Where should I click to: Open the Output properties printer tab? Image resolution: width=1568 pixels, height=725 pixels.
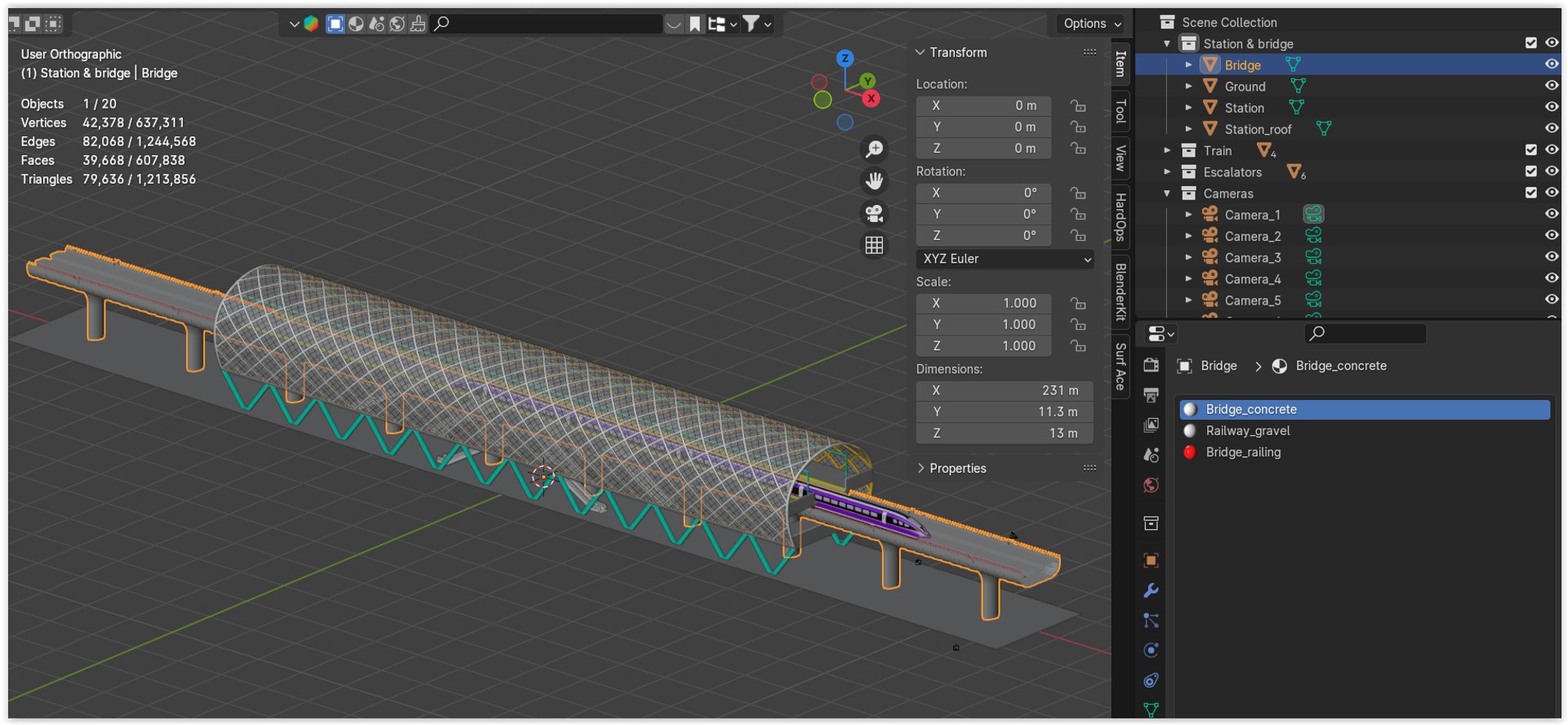click(x=1151, y=395)
